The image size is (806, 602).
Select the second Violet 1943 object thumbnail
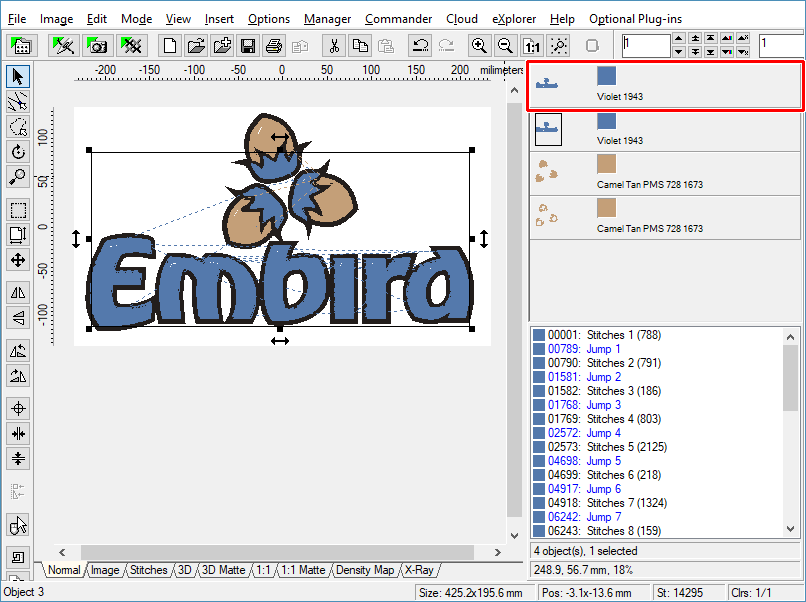(x=548, y=129)
